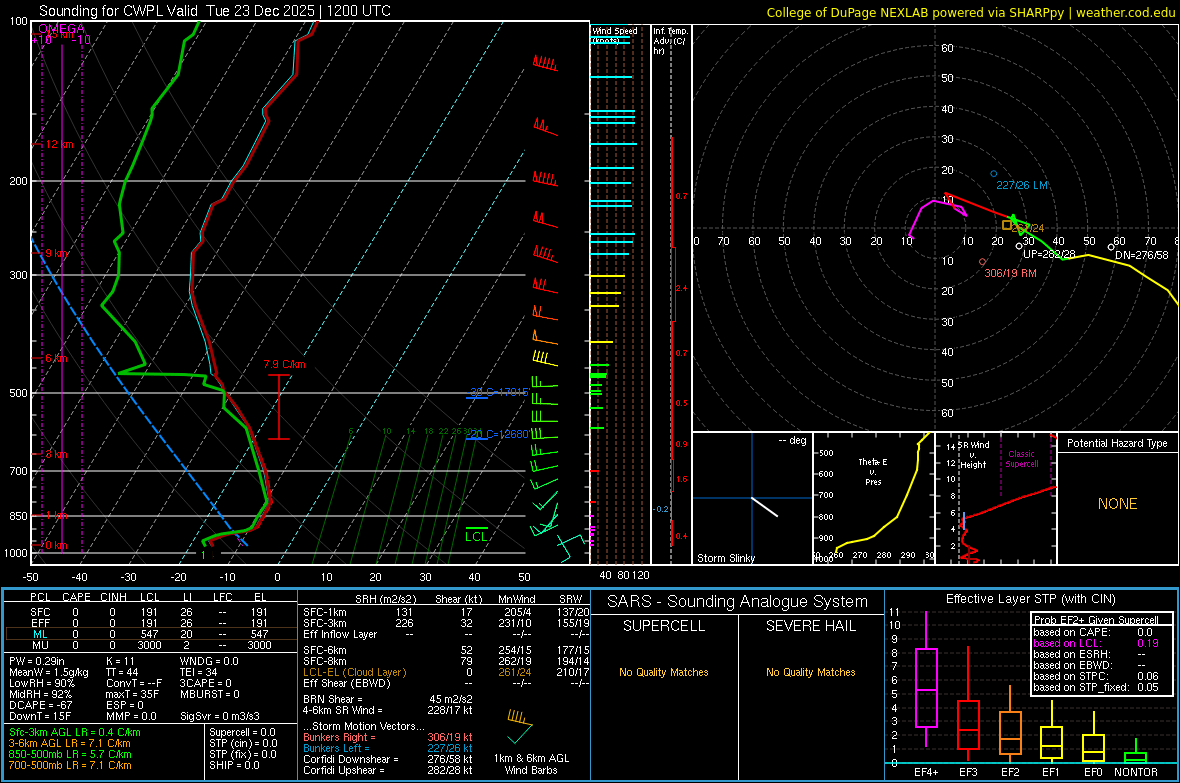The image size is (1180, 783).
Task: Click the -20 C=12680 height label
Action: click(x=497, y=434)
